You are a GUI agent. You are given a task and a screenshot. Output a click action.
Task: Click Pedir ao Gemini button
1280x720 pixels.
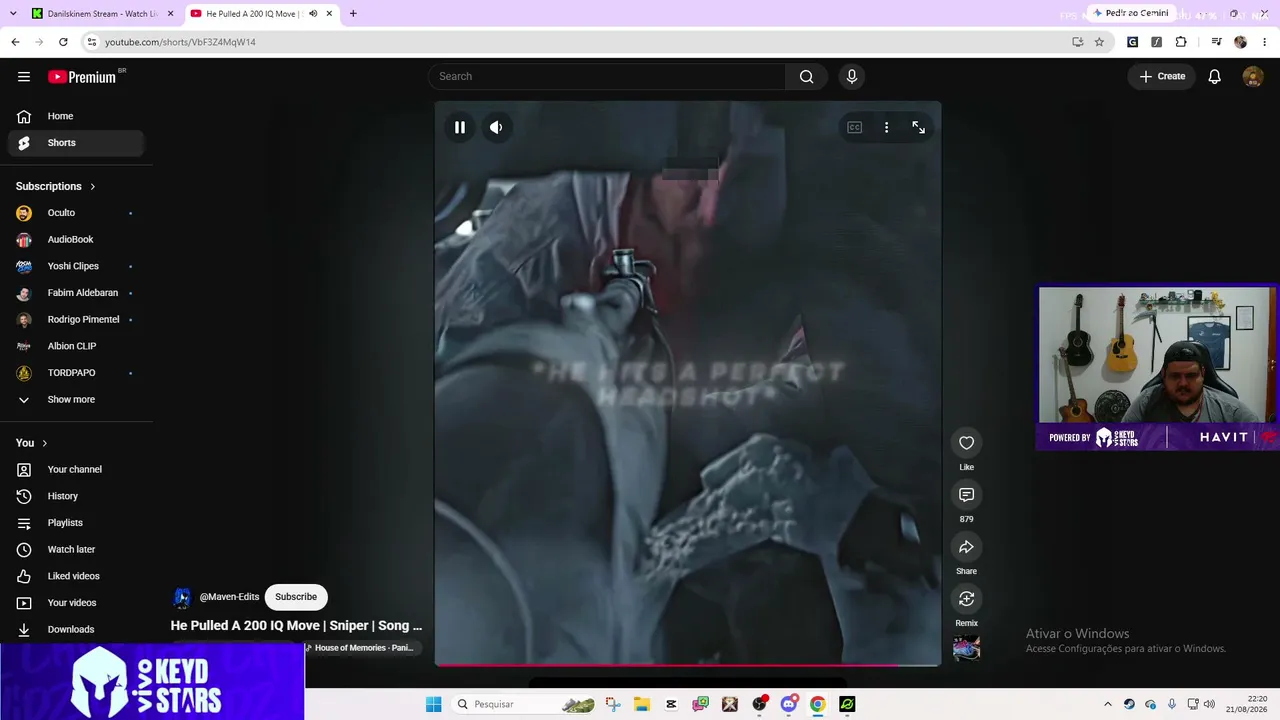[1131, 14]
